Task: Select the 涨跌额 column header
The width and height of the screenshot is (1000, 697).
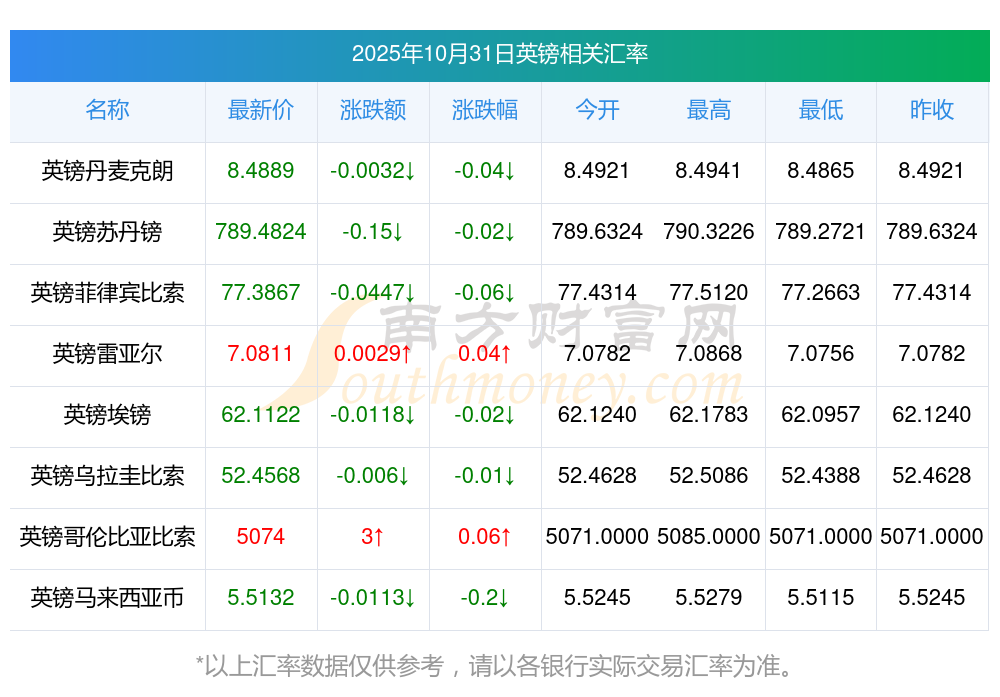Action: pyautogui.click(x=373, y=110)
